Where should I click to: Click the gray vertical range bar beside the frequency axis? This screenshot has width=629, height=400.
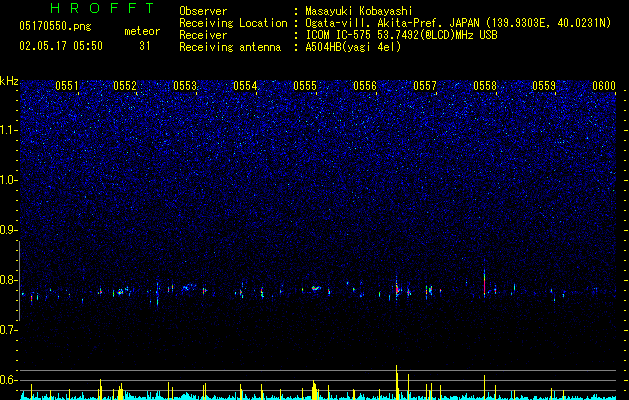[19, 280]
